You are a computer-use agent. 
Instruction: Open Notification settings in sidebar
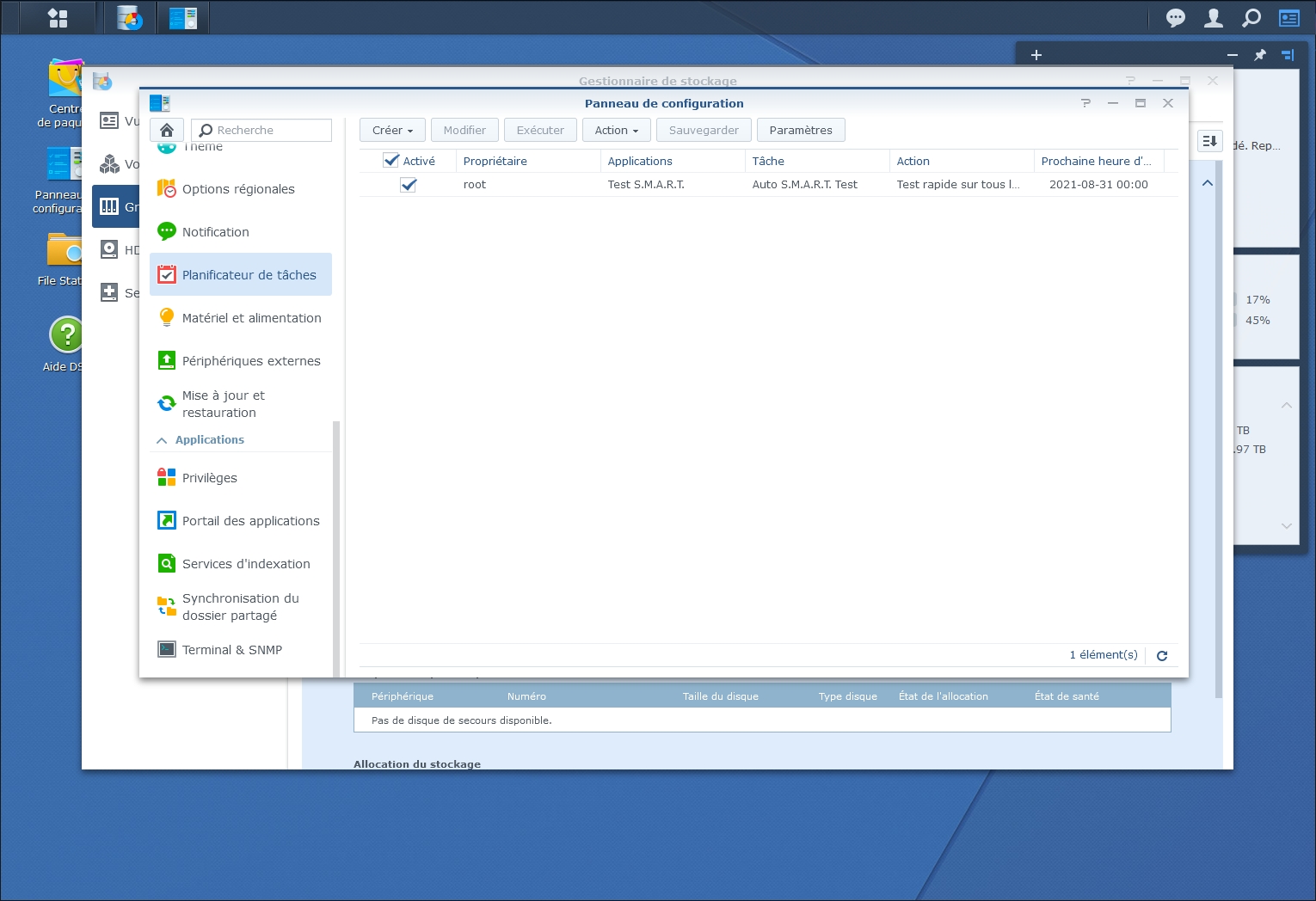point(215,232)
